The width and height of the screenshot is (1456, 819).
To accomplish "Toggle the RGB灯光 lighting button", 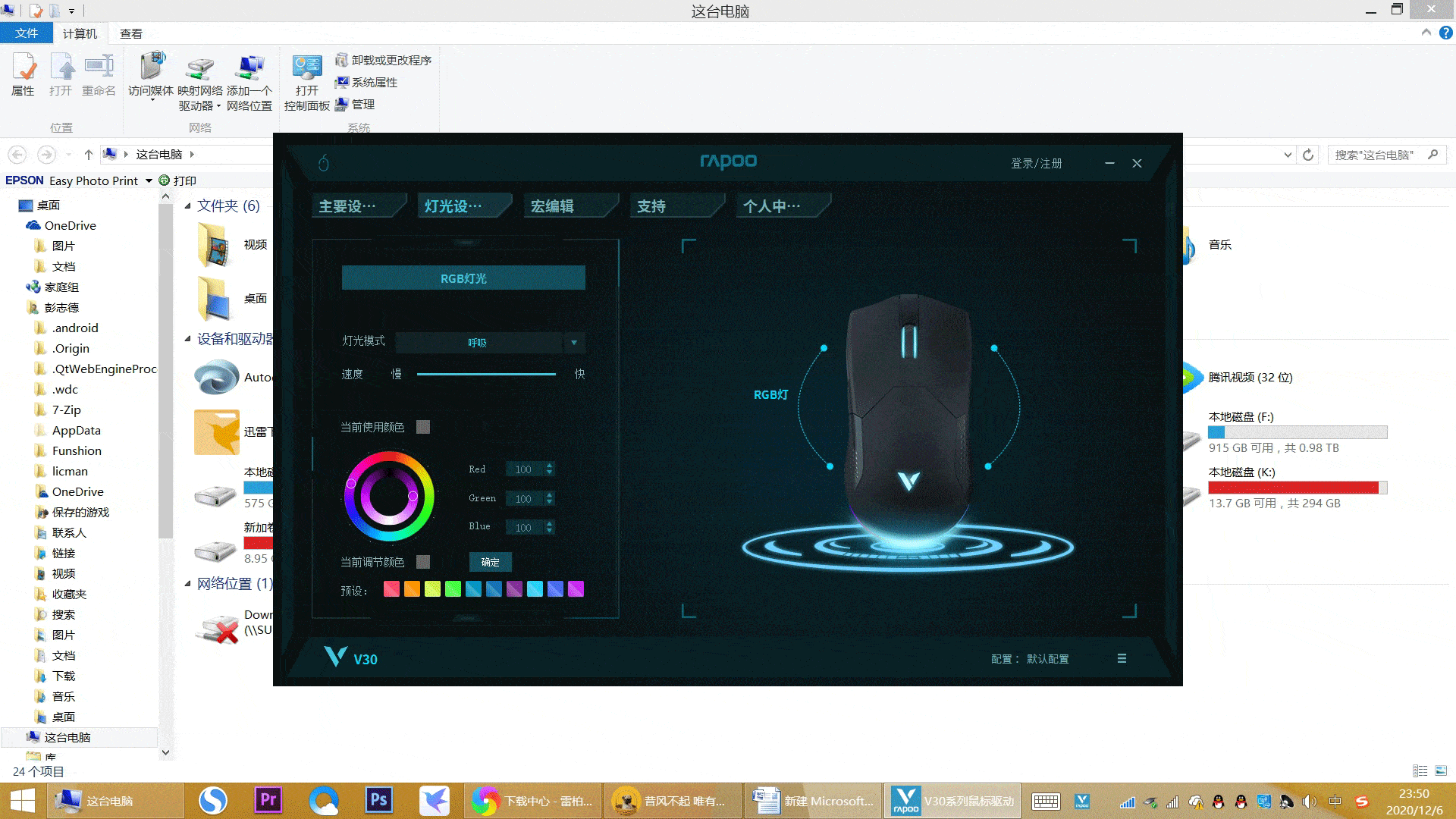I will (463, 278).
